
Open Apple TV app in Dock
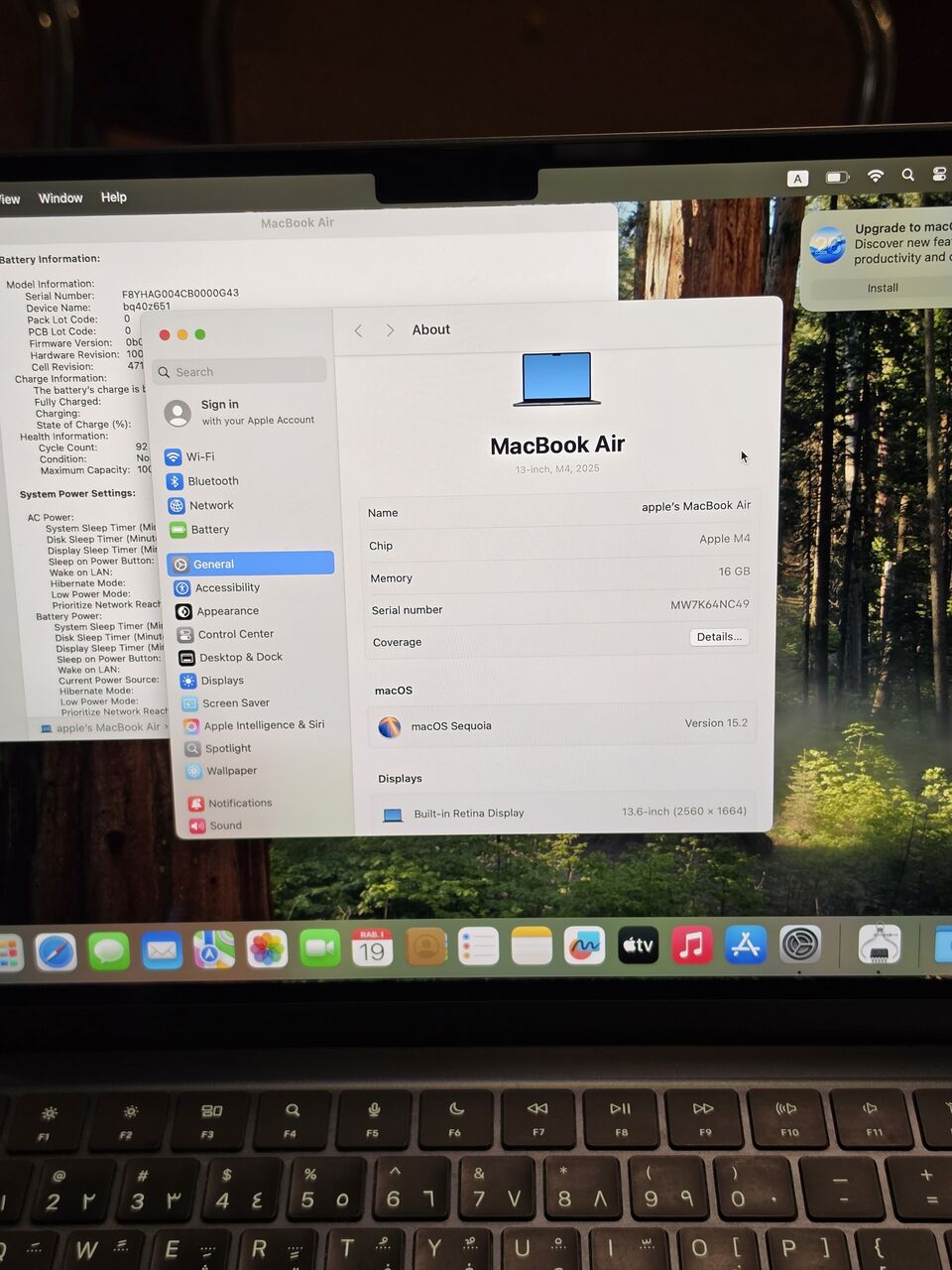638,946
